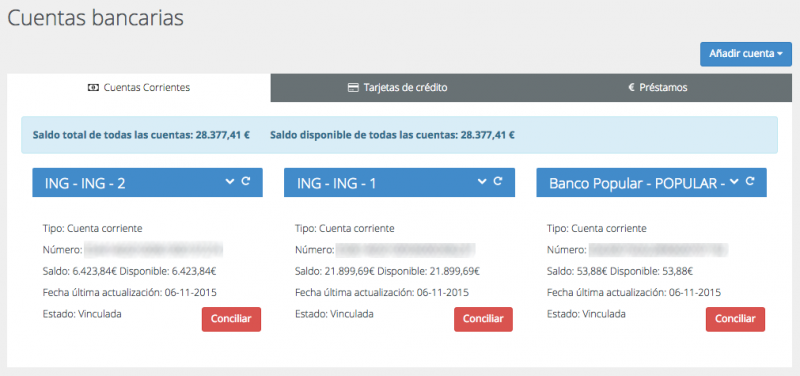
Task: Conciliar the ING - ING - 2 account
Action: [x=231, y=319]
